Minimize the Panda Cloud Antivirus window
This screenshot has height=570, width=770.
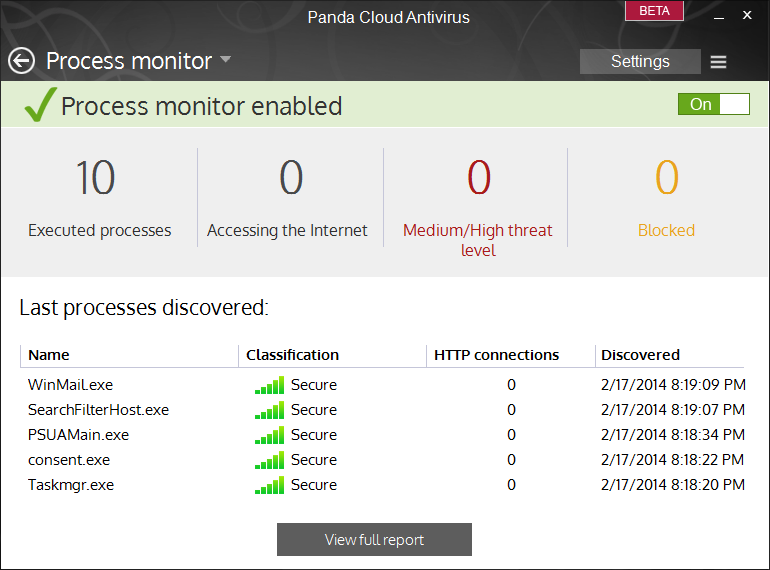(719, 16)
